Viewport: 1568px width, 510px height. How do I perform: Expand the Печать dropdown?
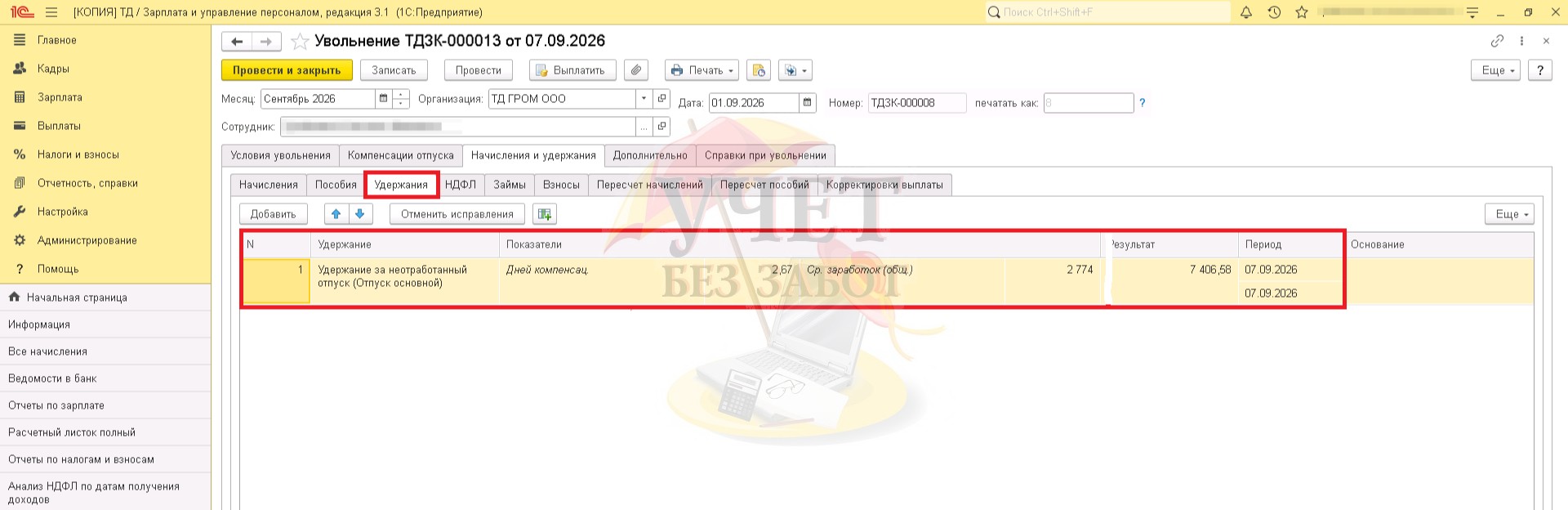click(702, 70)
